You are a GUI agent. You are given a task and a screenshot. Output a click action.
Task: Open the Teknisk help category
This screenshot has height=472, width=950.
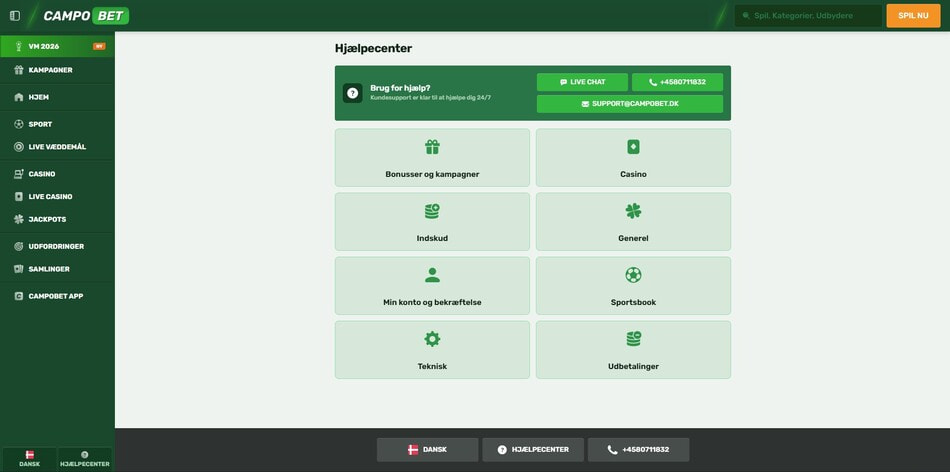[432, 350]
